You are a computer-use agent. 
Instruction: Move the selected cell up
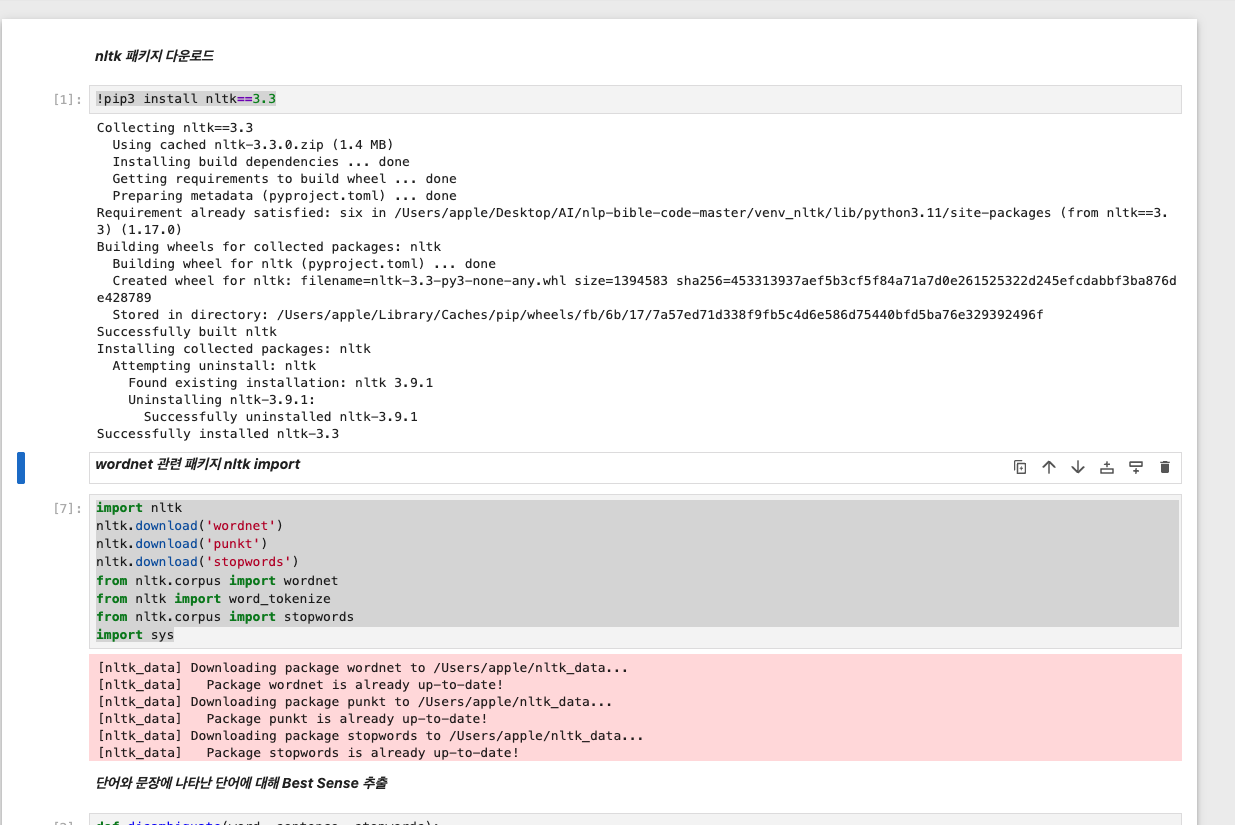[1049, 467]
